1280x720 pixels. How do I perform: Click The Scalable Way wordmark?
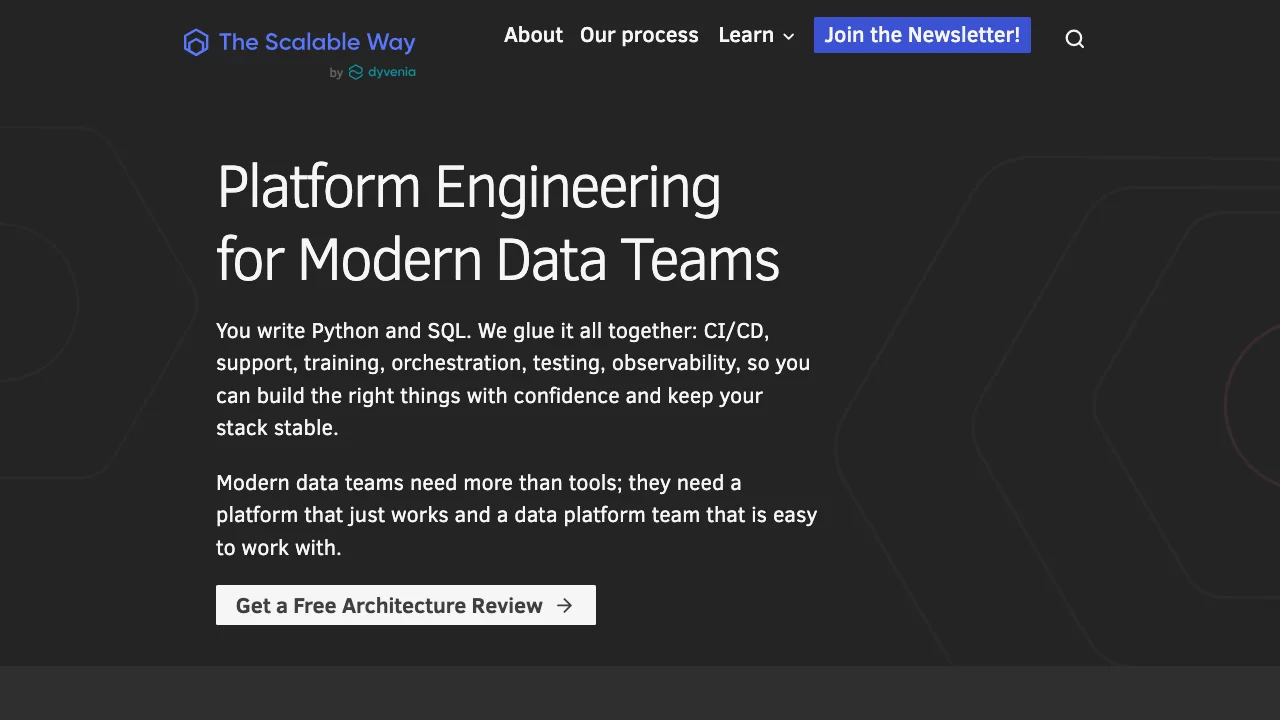tap(317, 42)
